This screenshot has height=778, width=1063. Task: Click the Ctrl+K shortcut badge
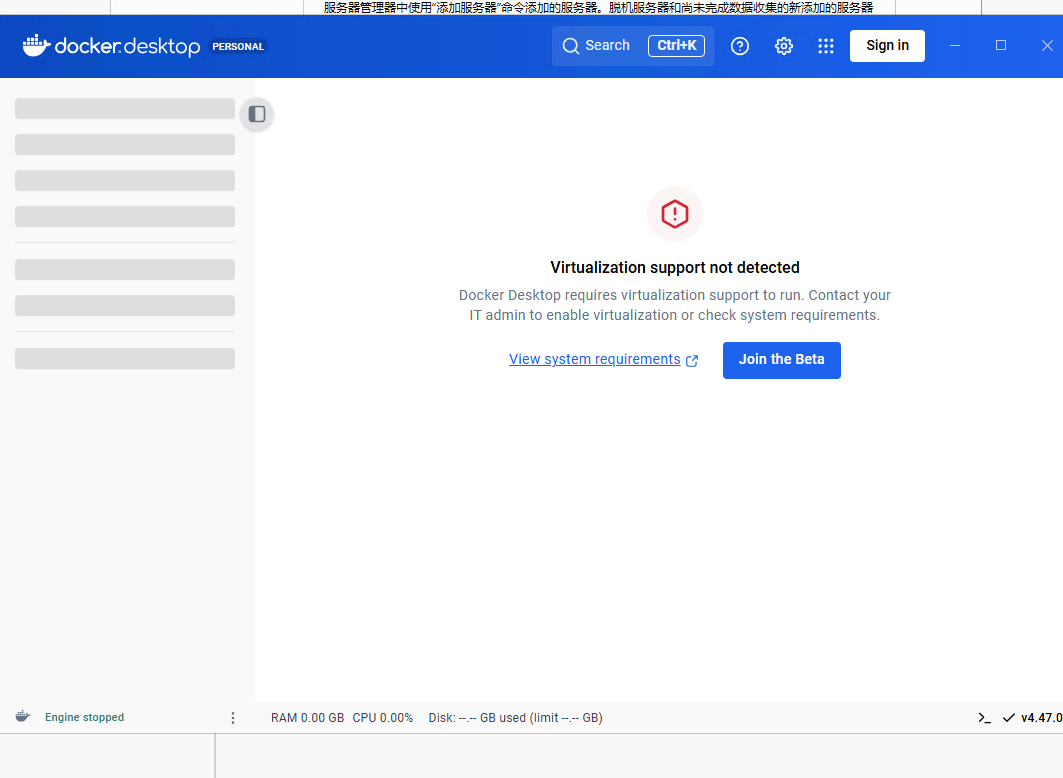tap(676, 45)
